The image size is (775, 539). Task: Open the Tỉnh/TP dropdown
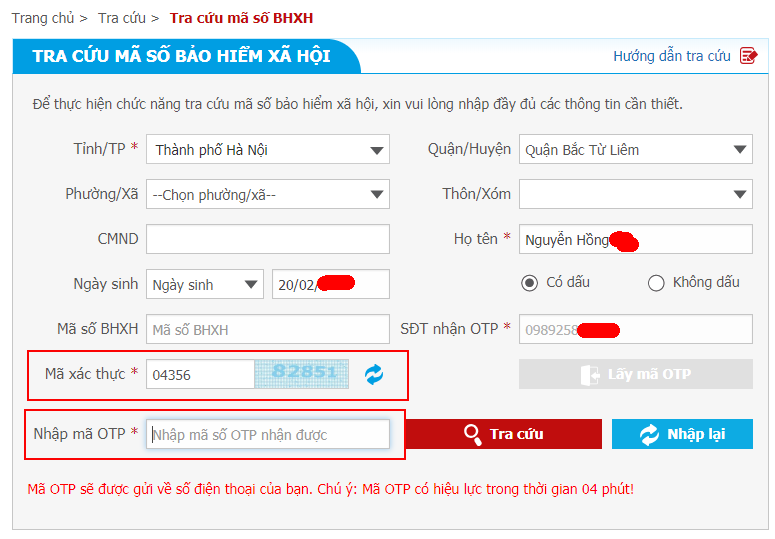[x=267, y=149]
